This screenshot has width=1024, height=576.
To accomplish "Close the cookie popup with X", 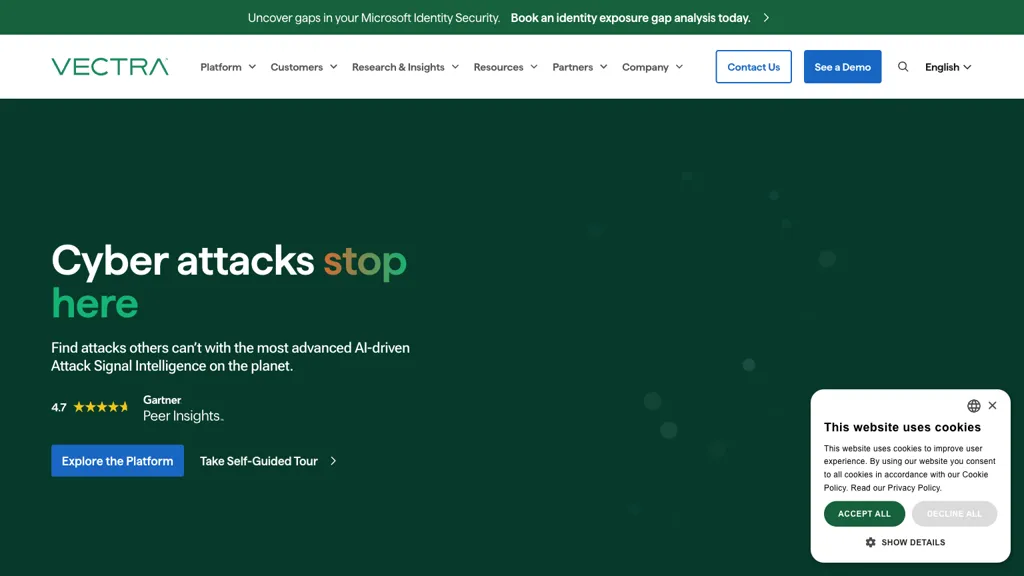I will pyautogui.click(x=992, y=406).
